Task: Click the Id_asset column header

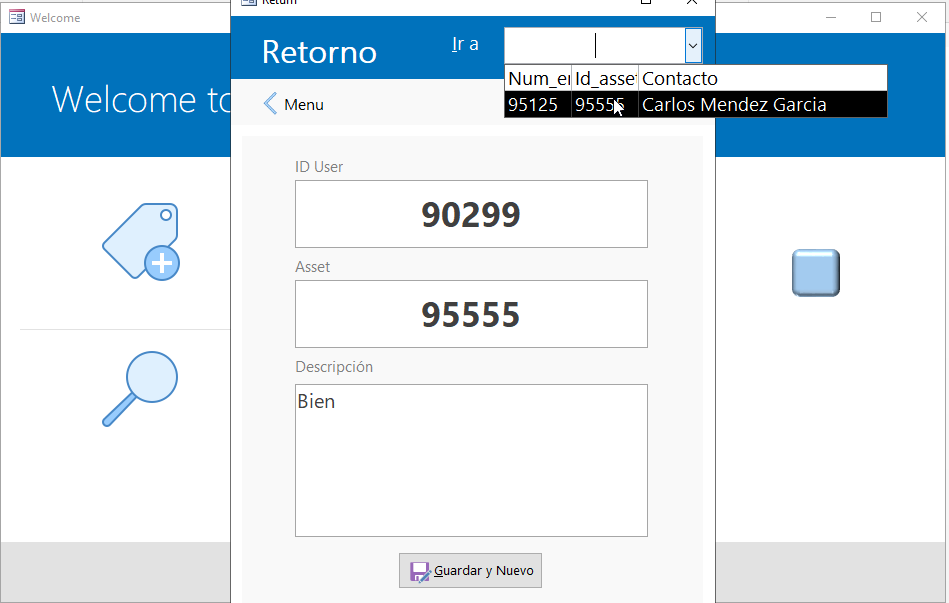Action: point(605,79)
